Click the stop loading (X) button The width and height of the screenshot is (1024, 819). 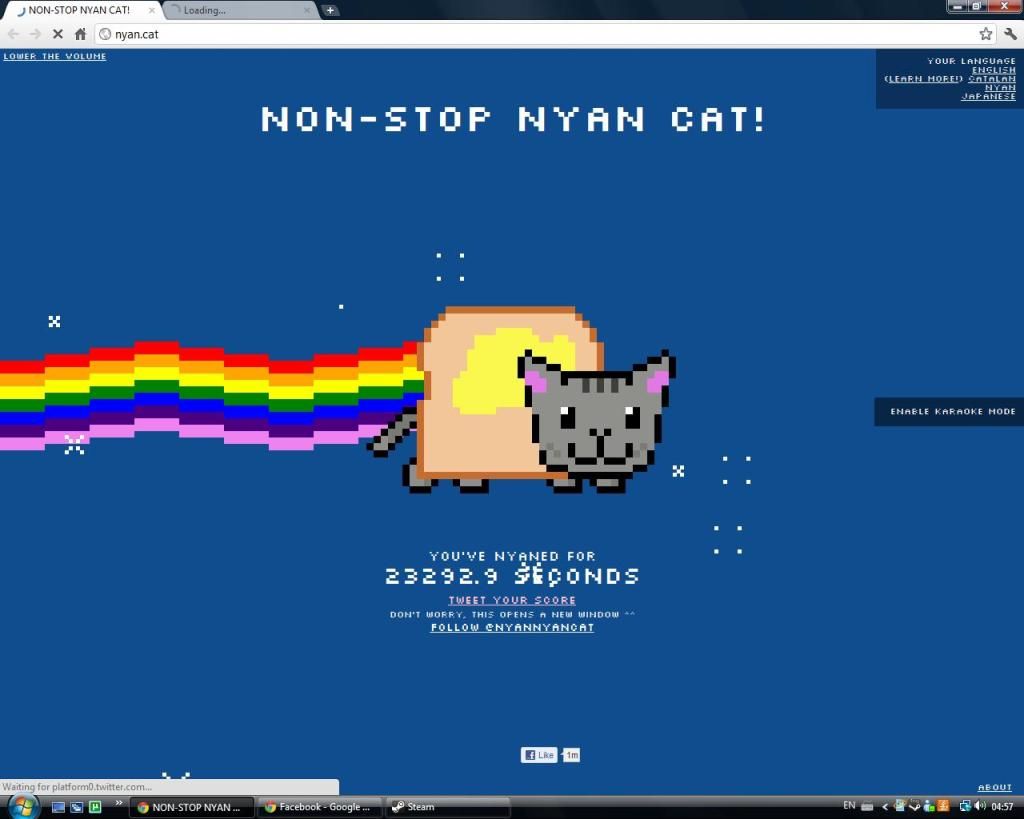(x=58, y=34)
